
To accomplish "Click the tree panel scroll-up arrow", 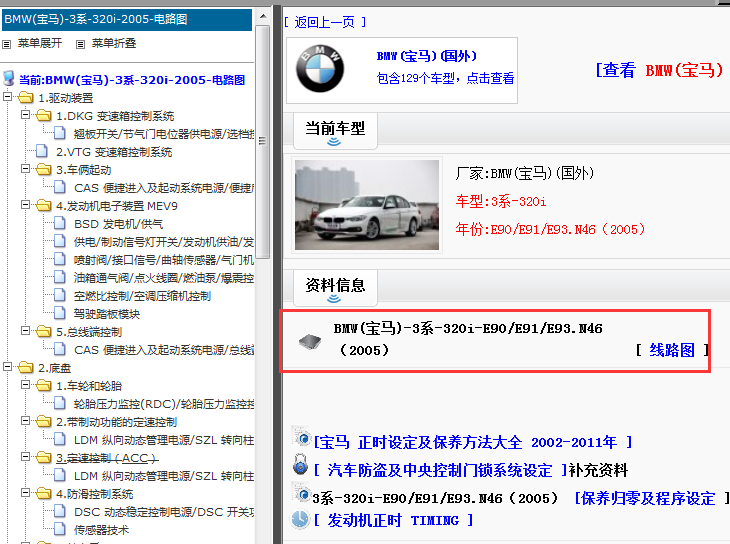I will 263,16.
